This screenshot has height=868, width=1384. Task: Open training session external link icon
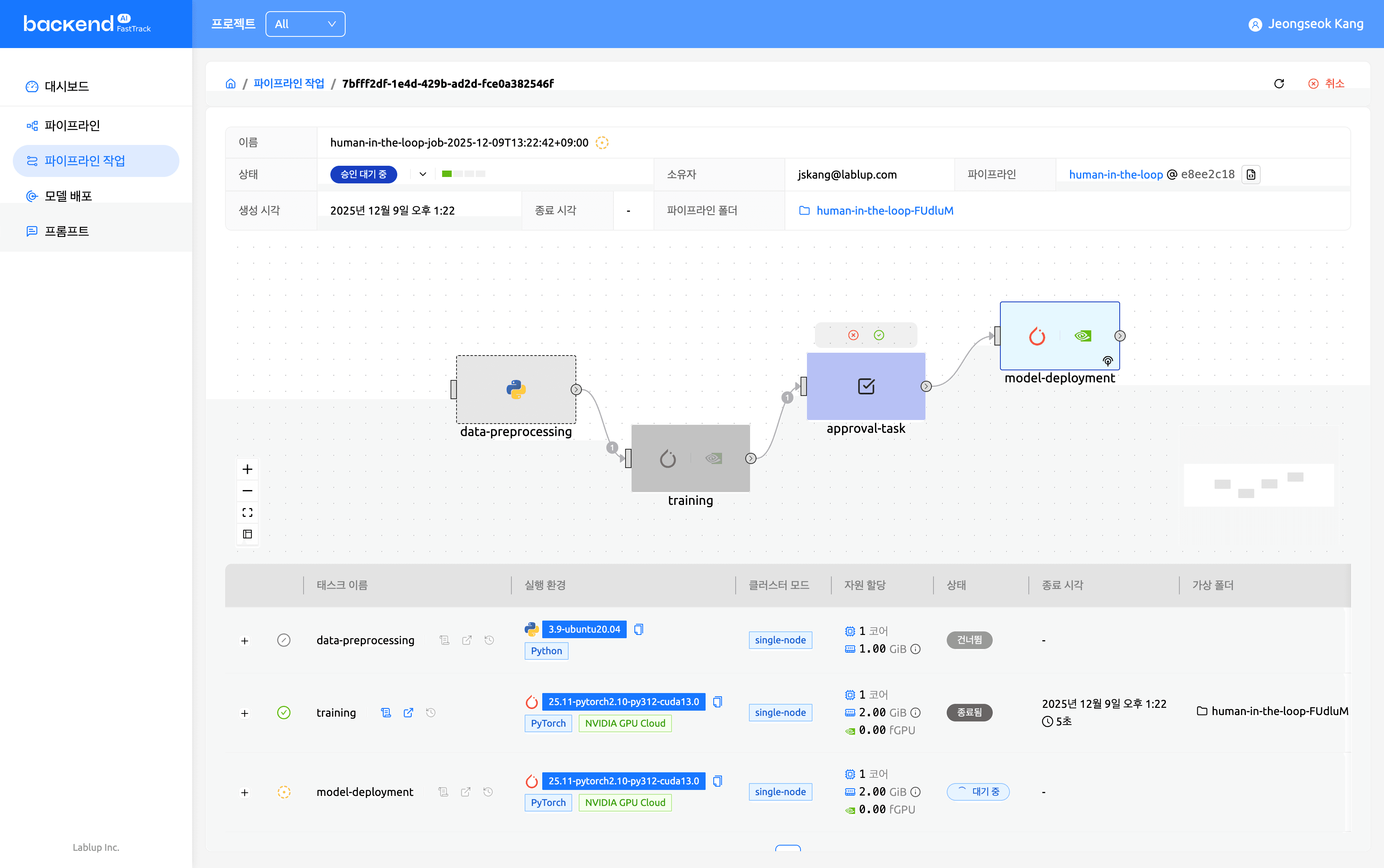coord(408,712)
